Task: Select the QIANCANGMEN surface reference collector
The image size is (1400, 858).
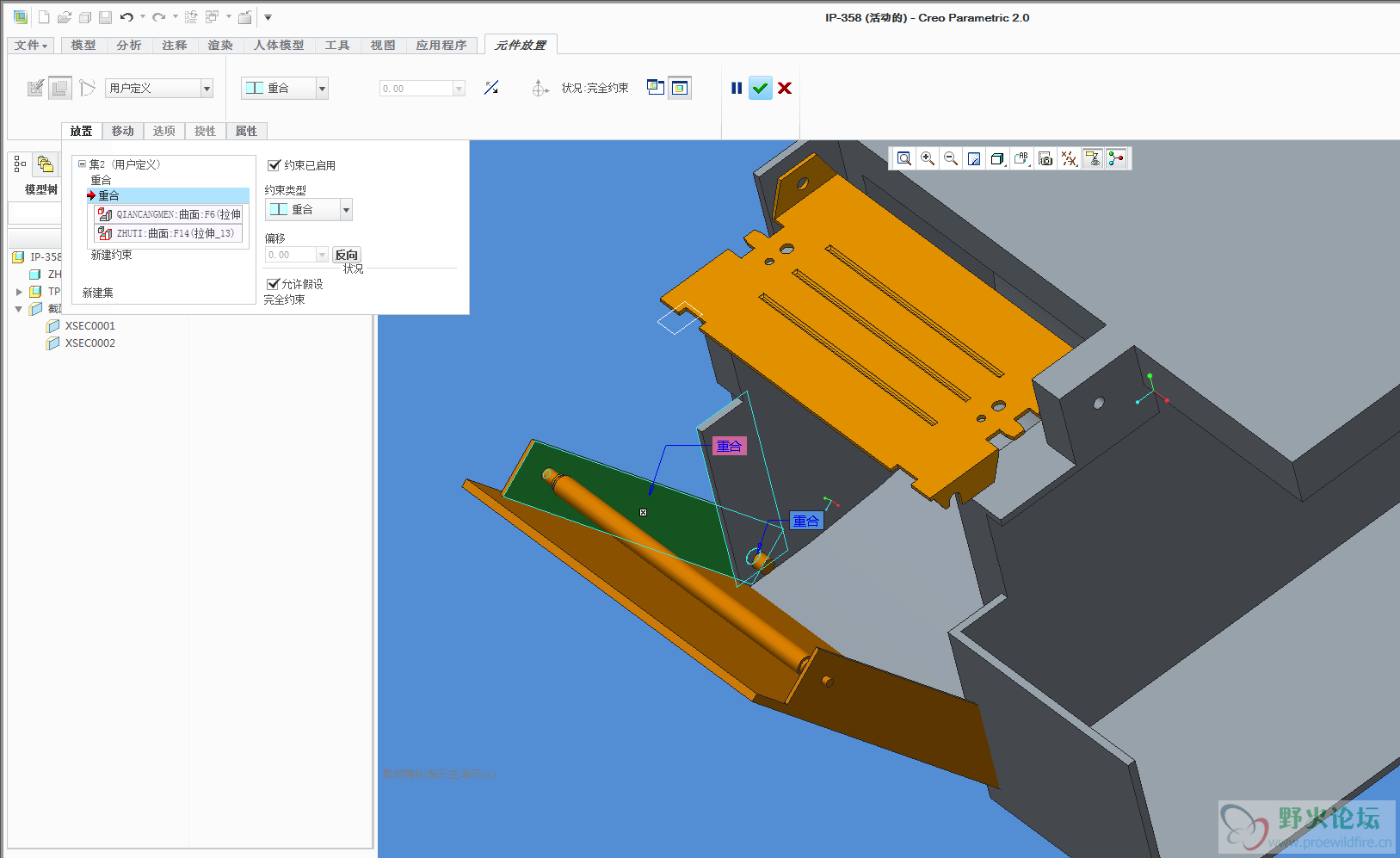Action: (x=169, y=214)
